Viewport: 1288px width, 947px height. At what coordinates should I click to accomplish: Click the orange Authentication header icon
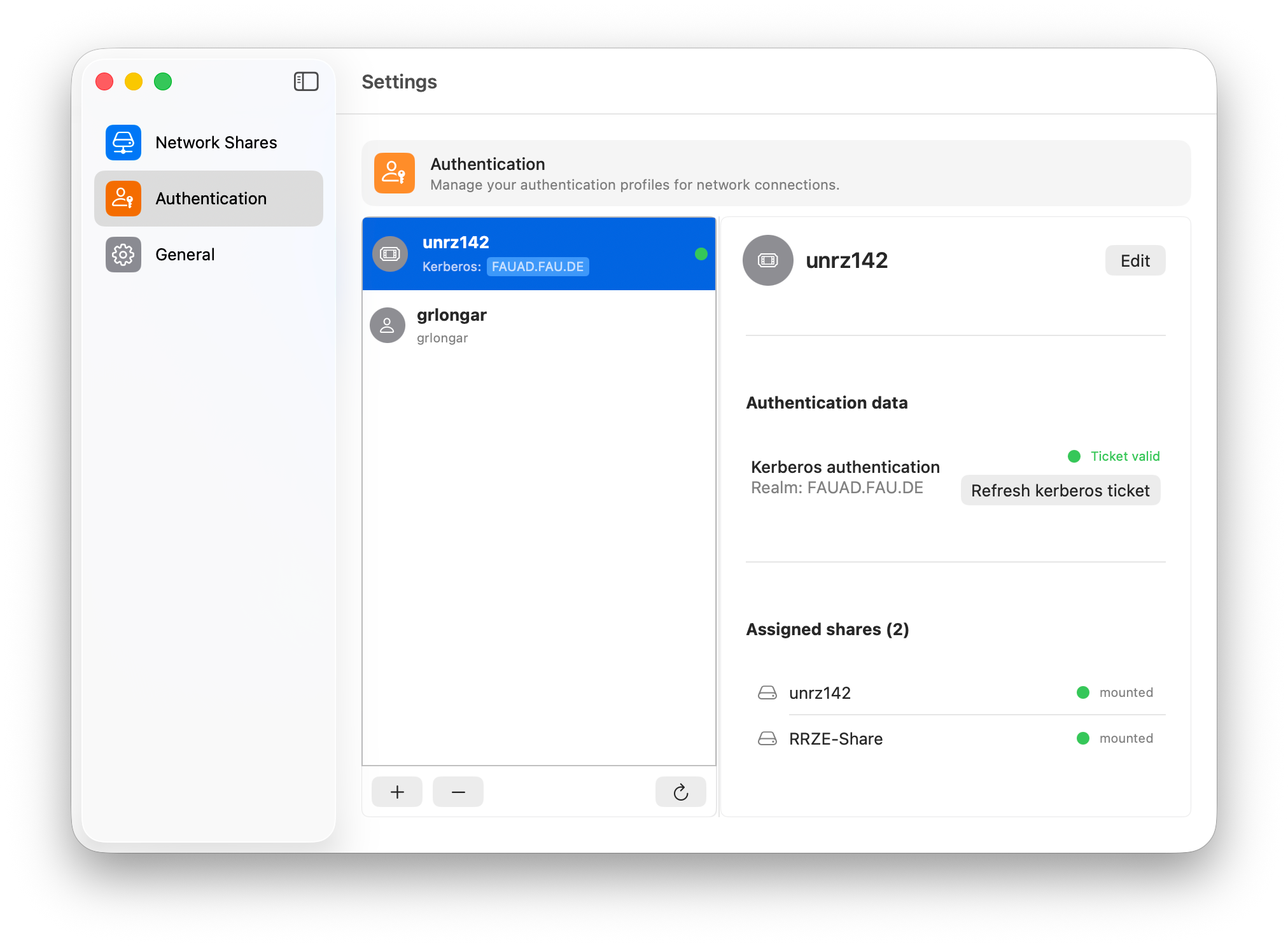pos(394,173)
